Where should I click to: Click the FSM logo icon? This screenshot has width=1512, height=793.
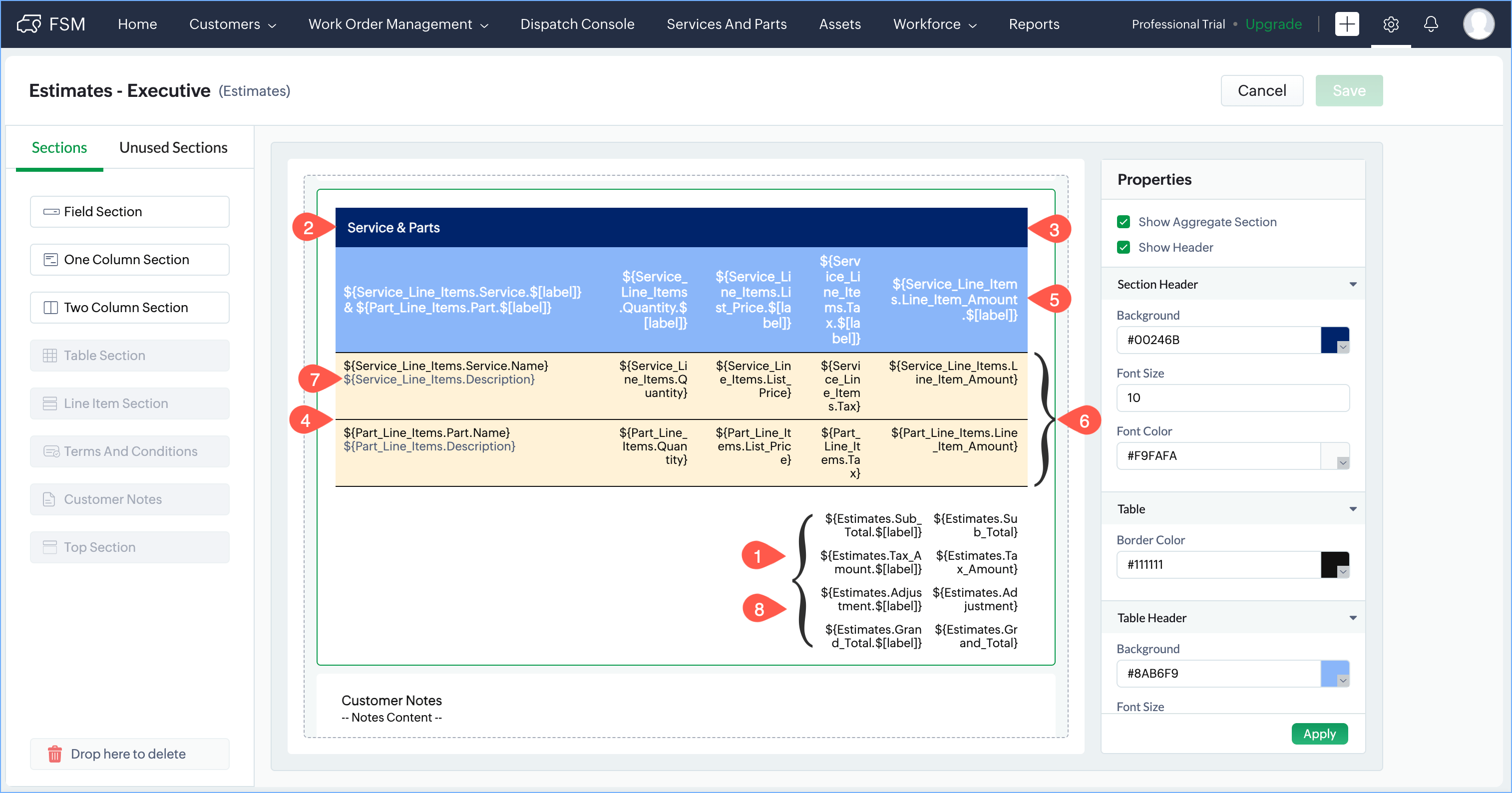28,24
